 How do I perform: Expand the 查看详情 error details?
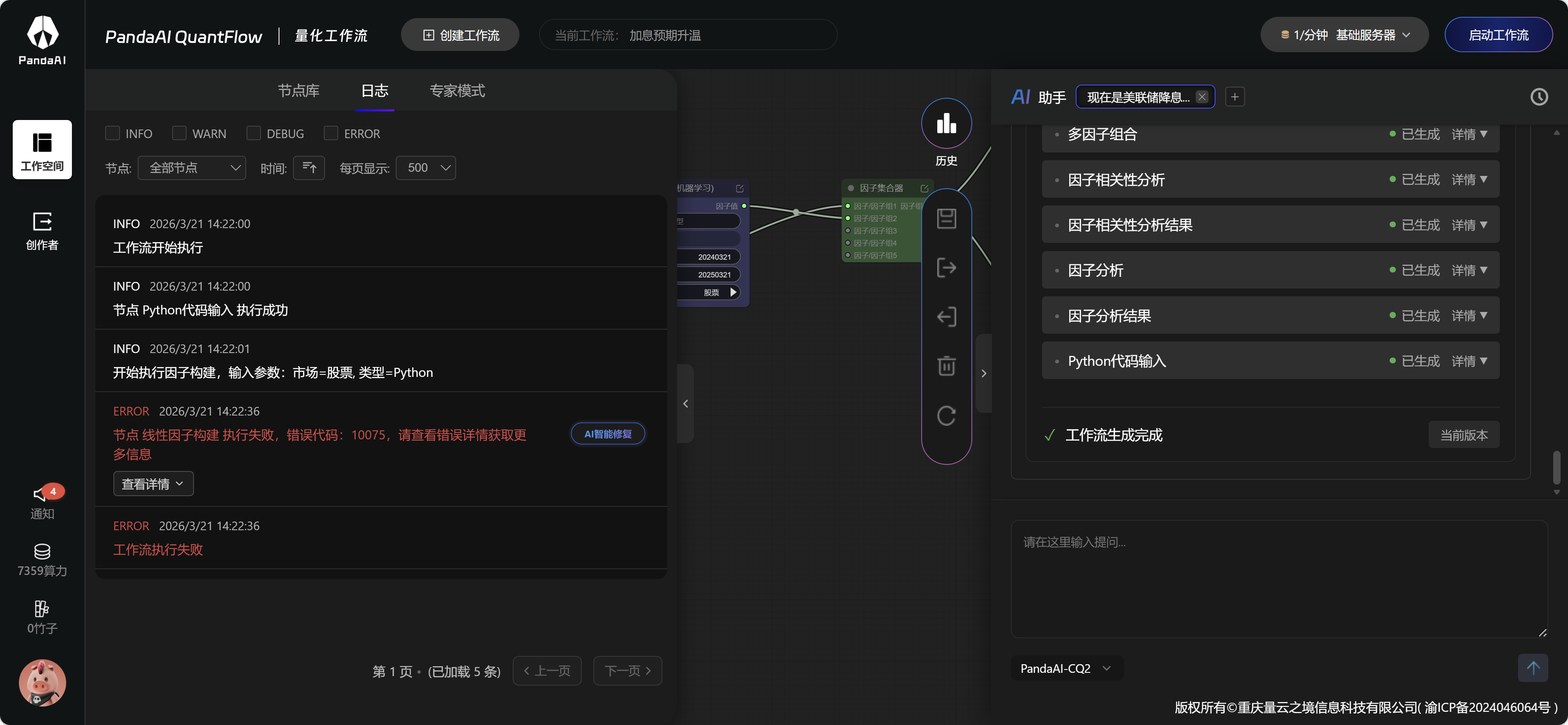tap(153, 483)
